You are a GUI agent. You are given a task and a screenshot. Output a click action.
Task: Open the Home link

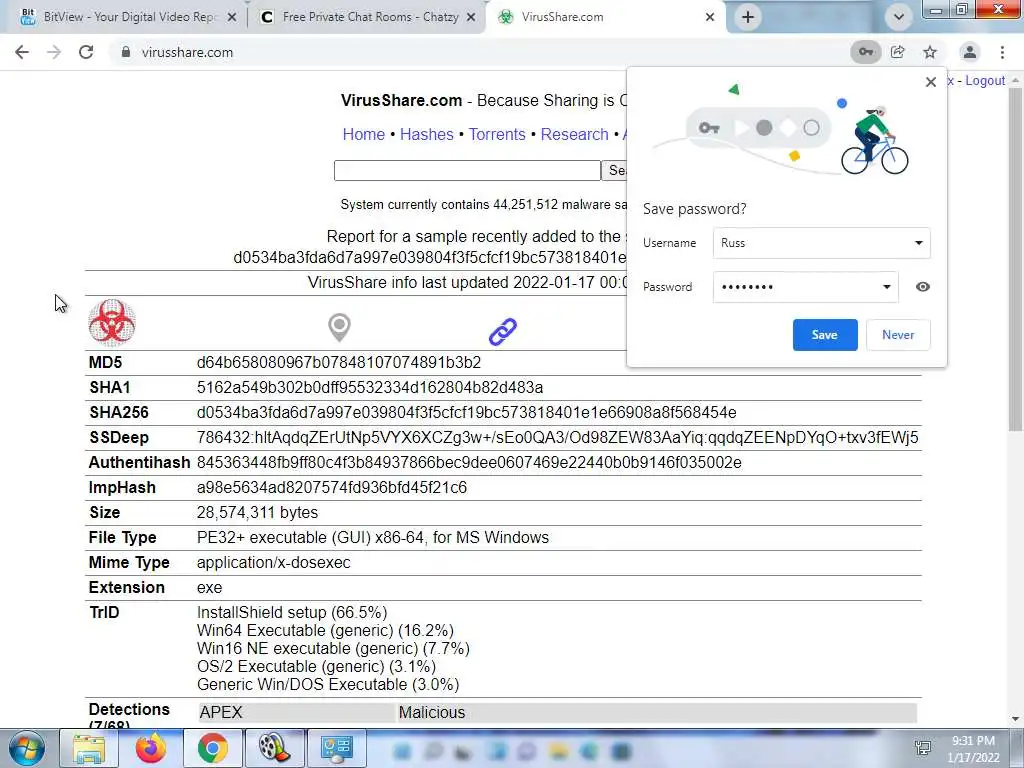(364, 134)
